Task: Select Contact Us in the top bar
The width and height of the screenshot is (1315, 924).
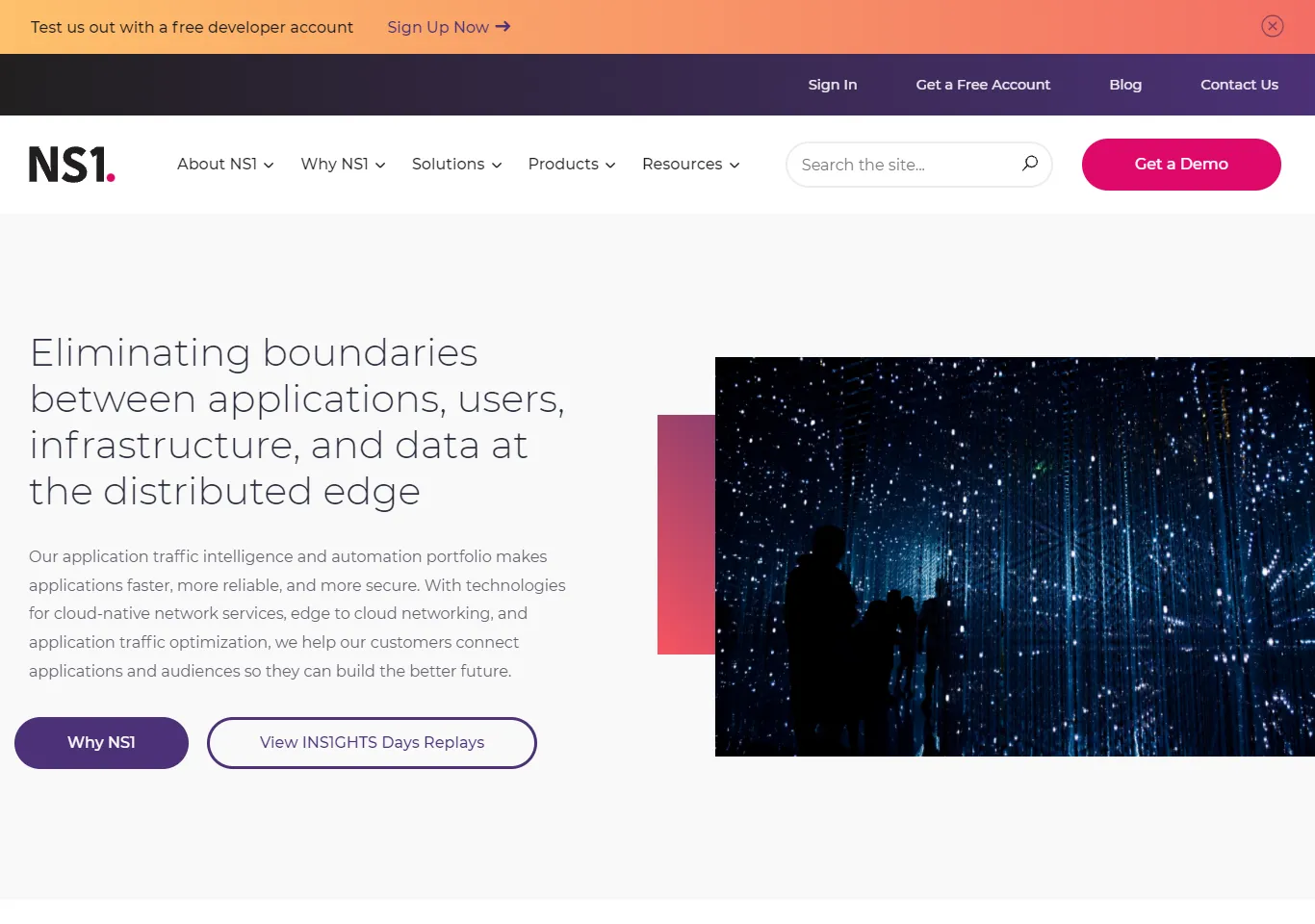Action: point(1239,85)
